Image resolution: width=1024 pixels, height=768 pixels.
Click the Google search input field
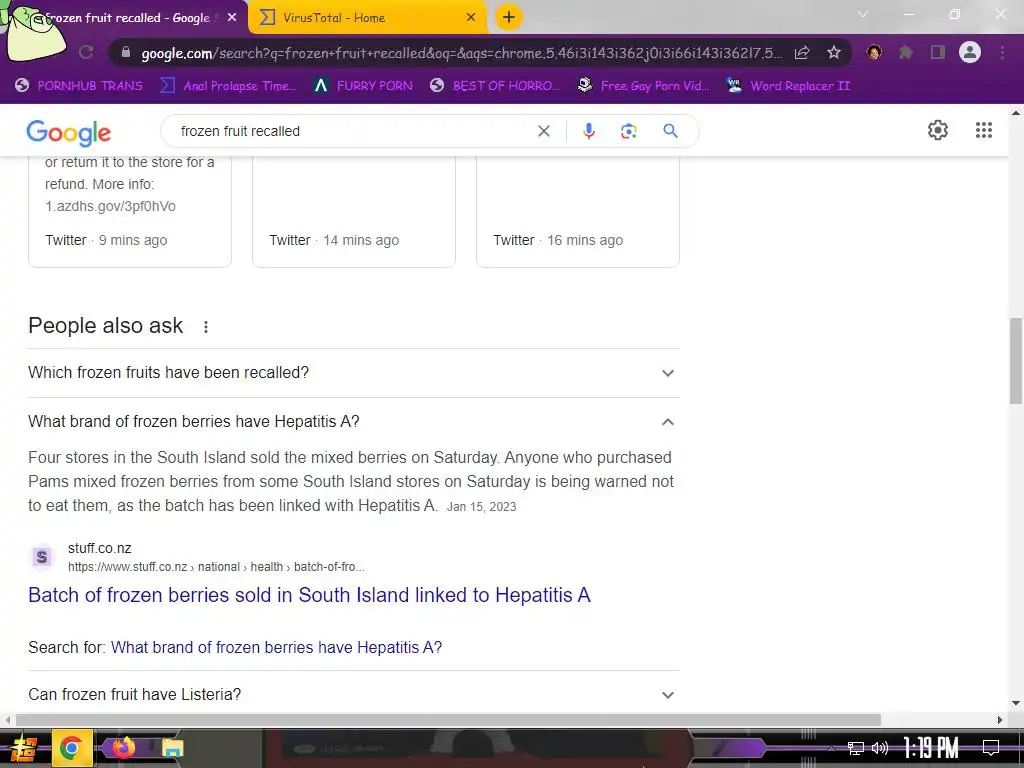click(x=353, y=131)
